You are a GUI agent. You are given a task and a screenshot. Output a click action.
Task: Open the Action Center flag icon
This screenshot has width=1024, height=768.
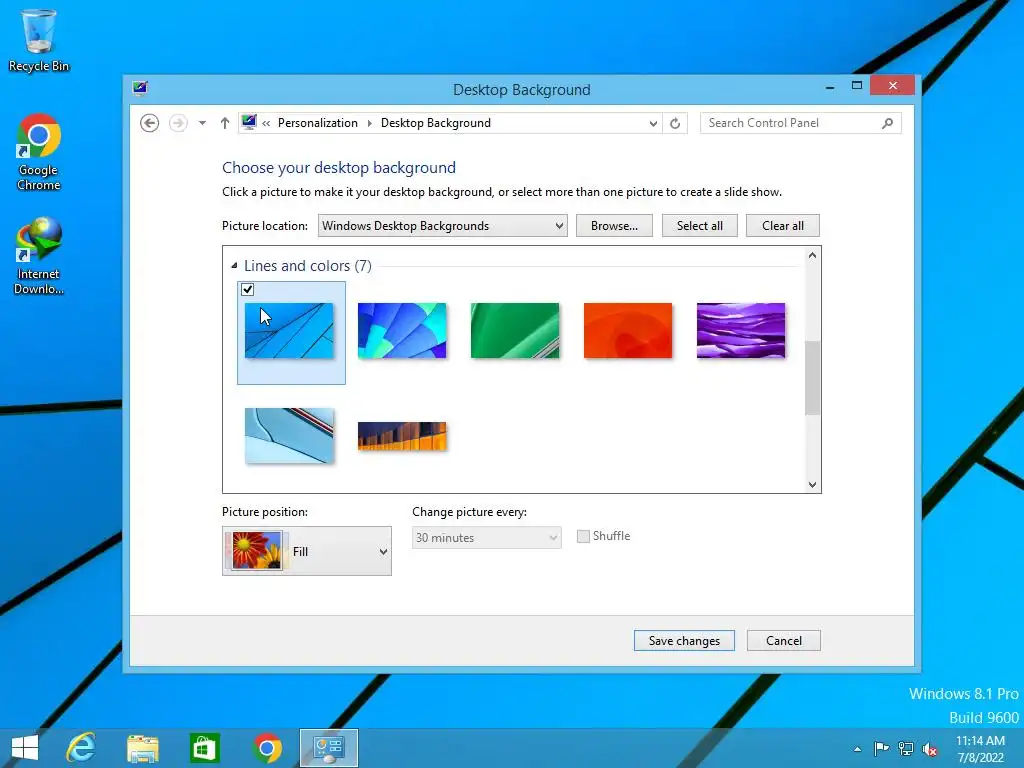(881, 748)
